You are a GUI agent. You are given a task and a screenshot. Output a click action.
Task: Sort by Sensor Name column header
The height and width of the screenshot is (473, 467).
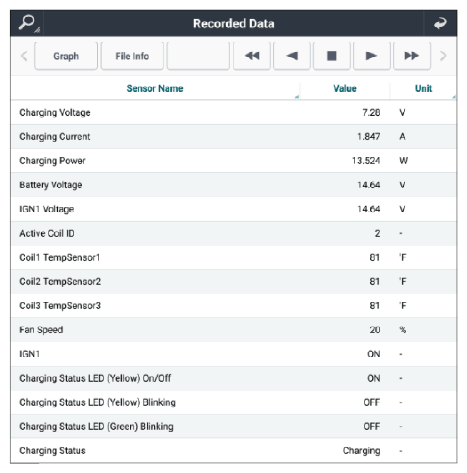pyautogui.click(x=155, y=89)
